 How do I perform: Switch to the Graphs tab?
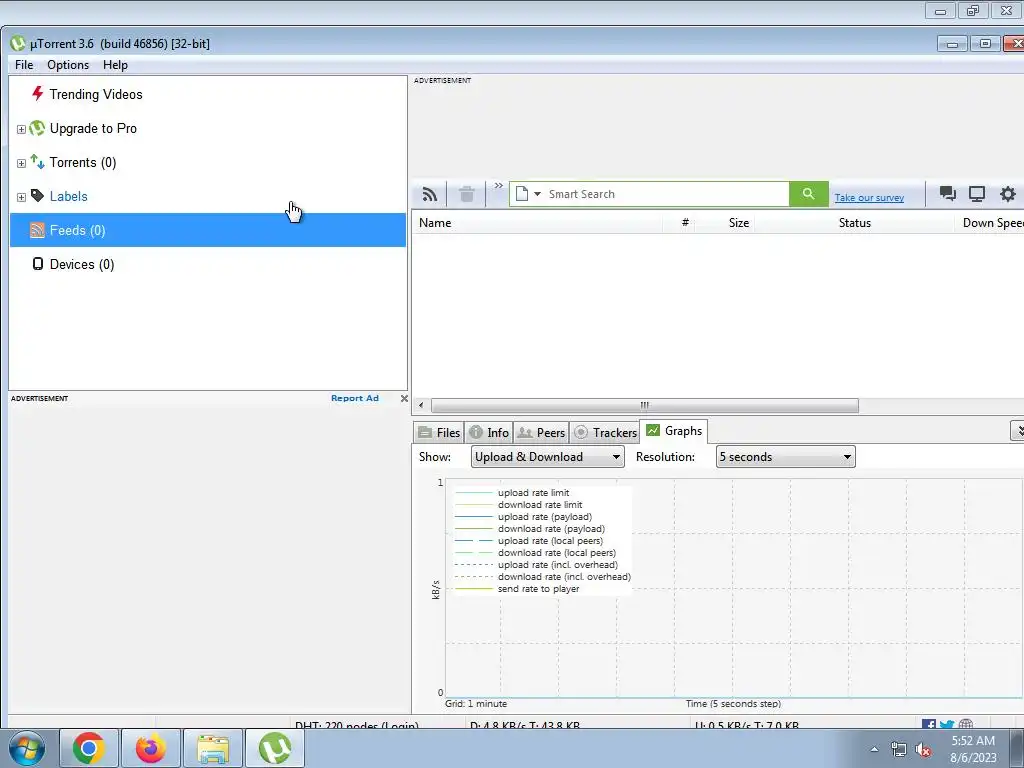674,431
